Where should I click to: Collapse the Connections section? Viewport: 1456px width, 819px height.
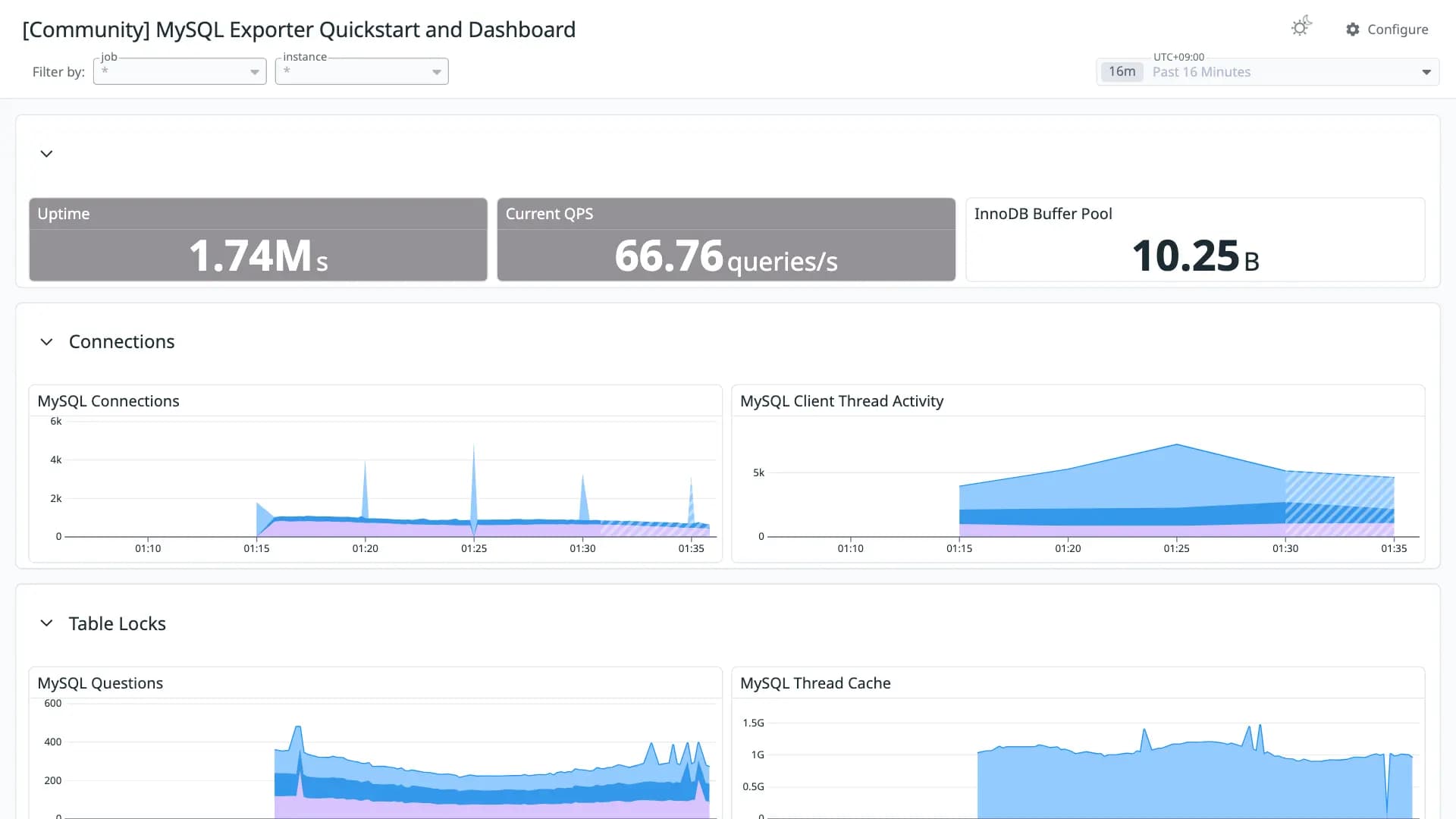46,342
